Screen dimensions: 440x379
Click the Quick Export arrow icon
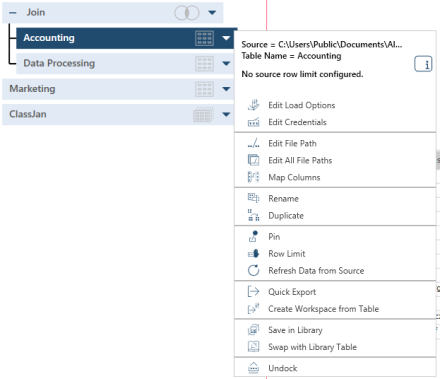point(253,292)
